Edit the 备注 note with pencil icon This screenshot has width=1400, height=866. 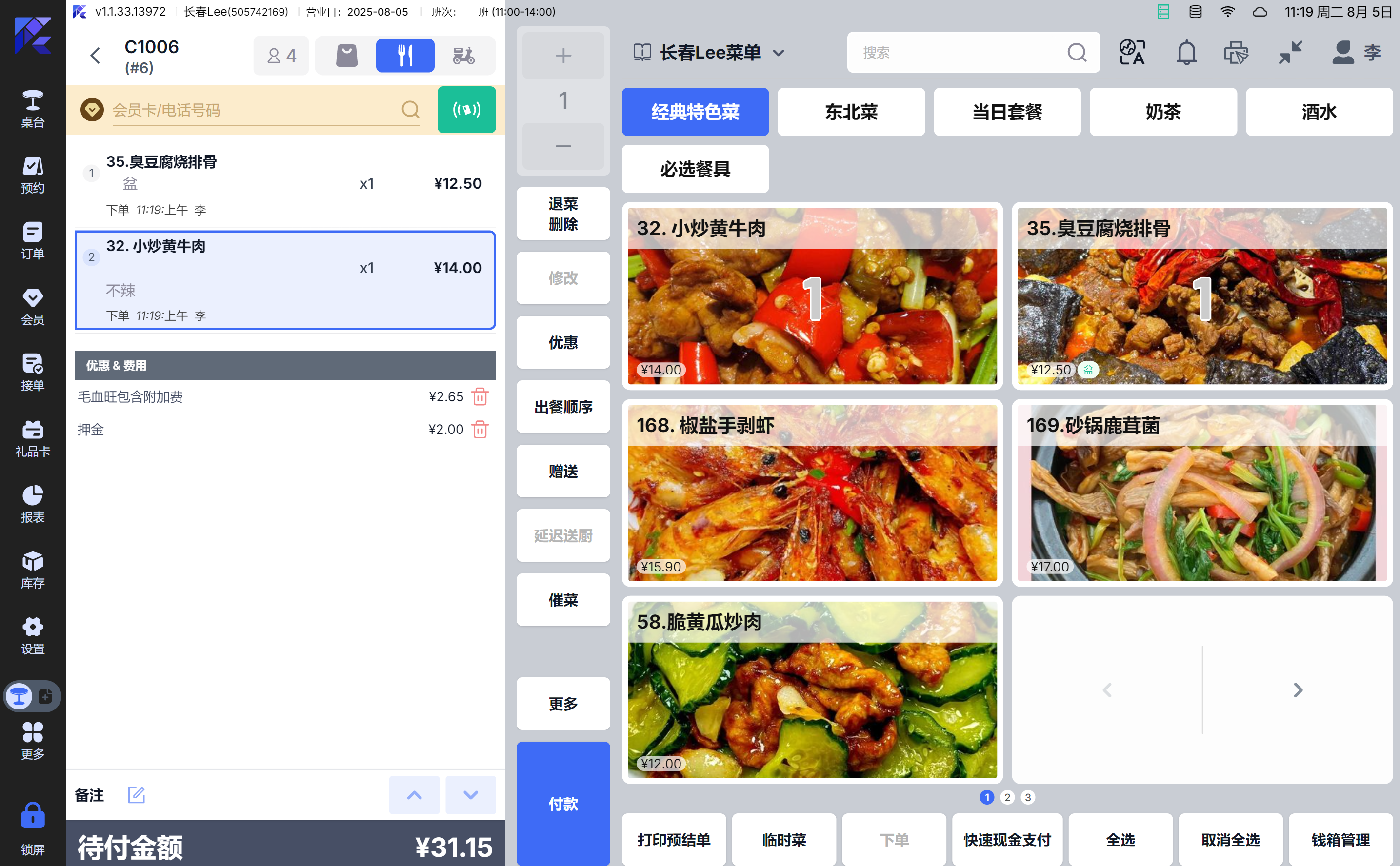[136, 794]
